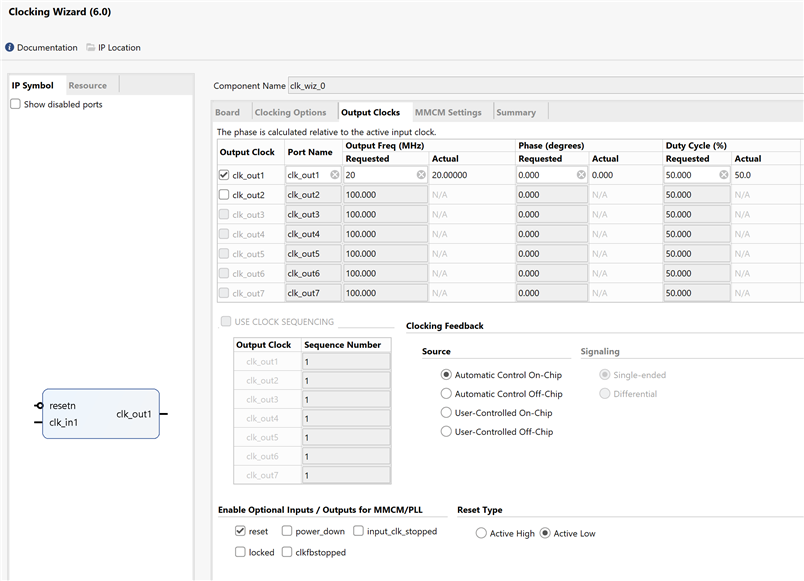Image resolution: width=804 pixels, height=581 pixels.
Task: Toggle Show disabled ports checkbox
Action: [16, 104]
